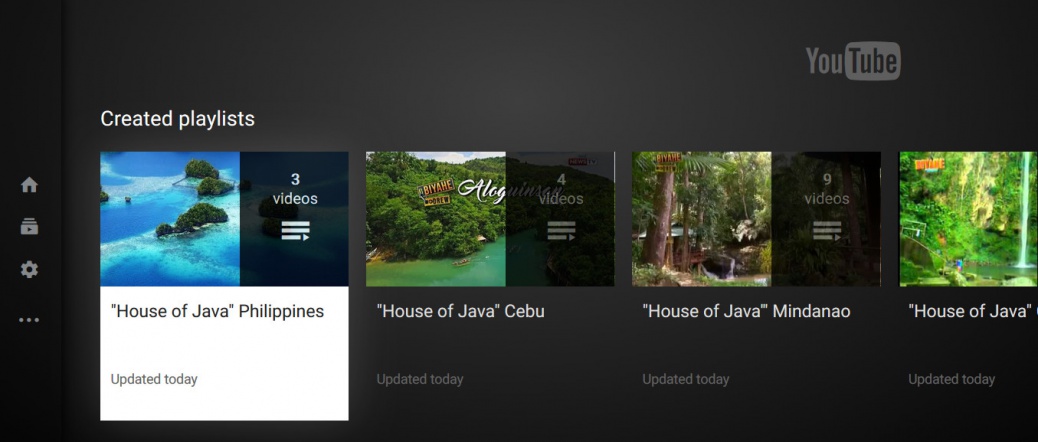This screenshot has width=1038, height=442.
Task: Click playlist queue icon on Philippines thumbnail
Action: tap(295, 230)
